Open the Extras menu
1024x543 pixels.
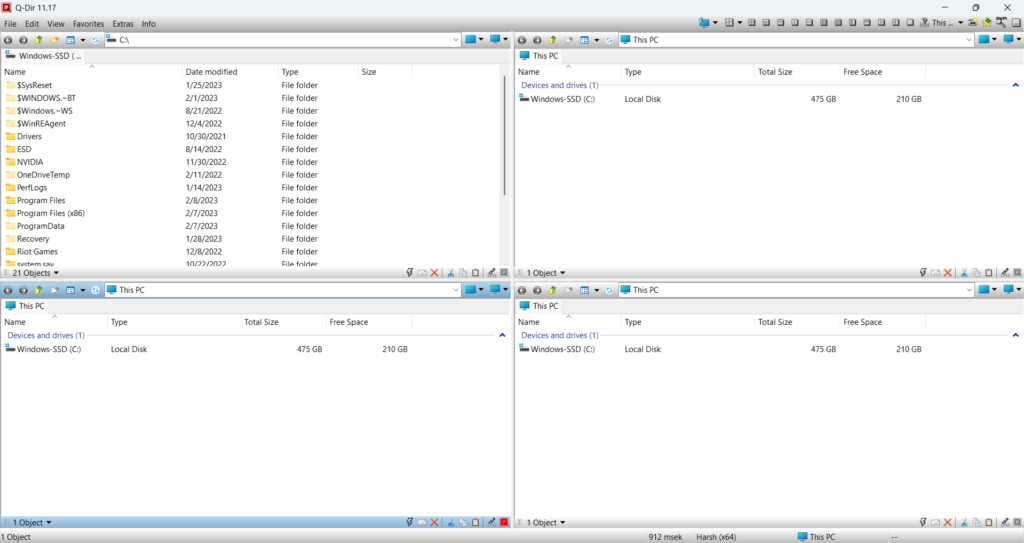tap(123, 23)
